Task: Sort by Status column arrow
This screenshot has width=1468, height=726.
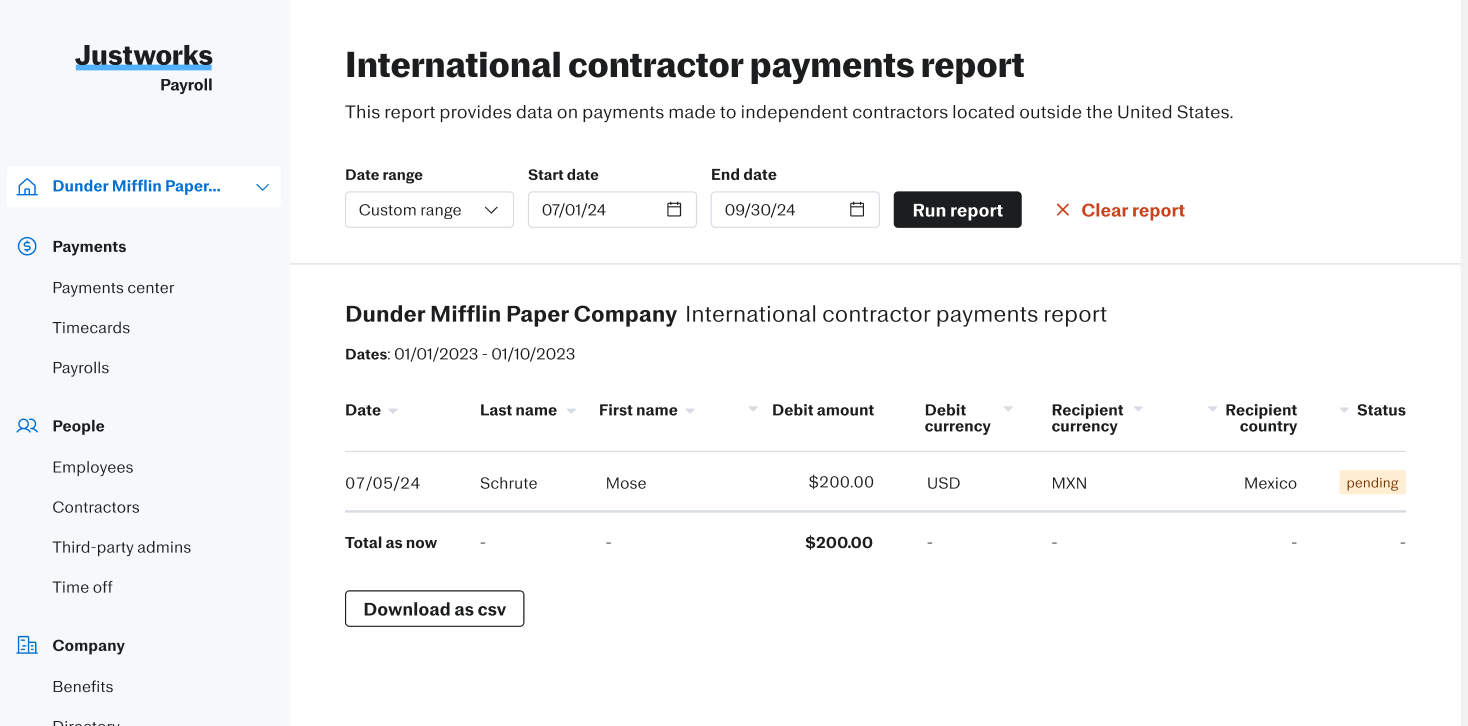Action: coord(1344,410)
